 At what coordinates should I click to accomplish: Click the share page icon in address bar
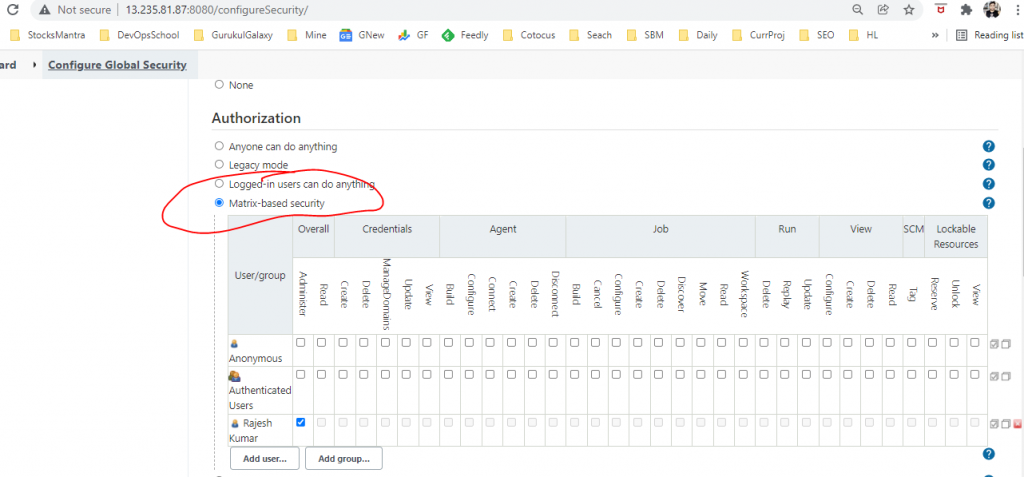(x=884, y=10)
